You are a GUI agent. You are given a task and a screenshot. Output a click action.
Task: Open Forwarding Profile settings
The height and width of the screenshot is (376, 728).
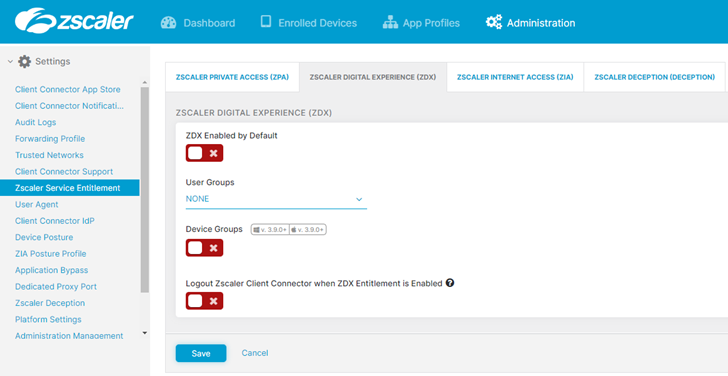click(x=50, y=139)
